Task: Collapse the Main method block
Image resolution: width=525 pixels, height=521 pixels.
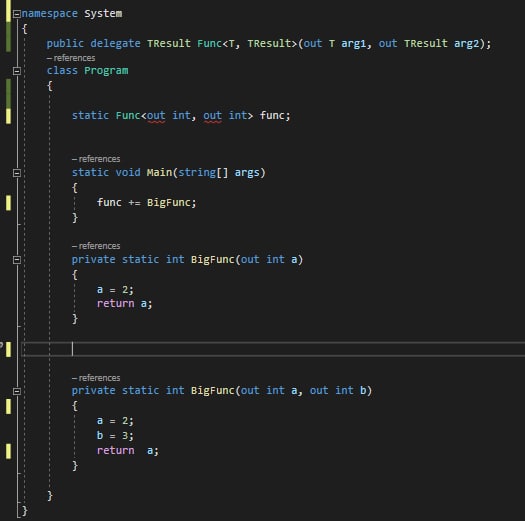Action: pyautogui.click(x=17, y=173)
